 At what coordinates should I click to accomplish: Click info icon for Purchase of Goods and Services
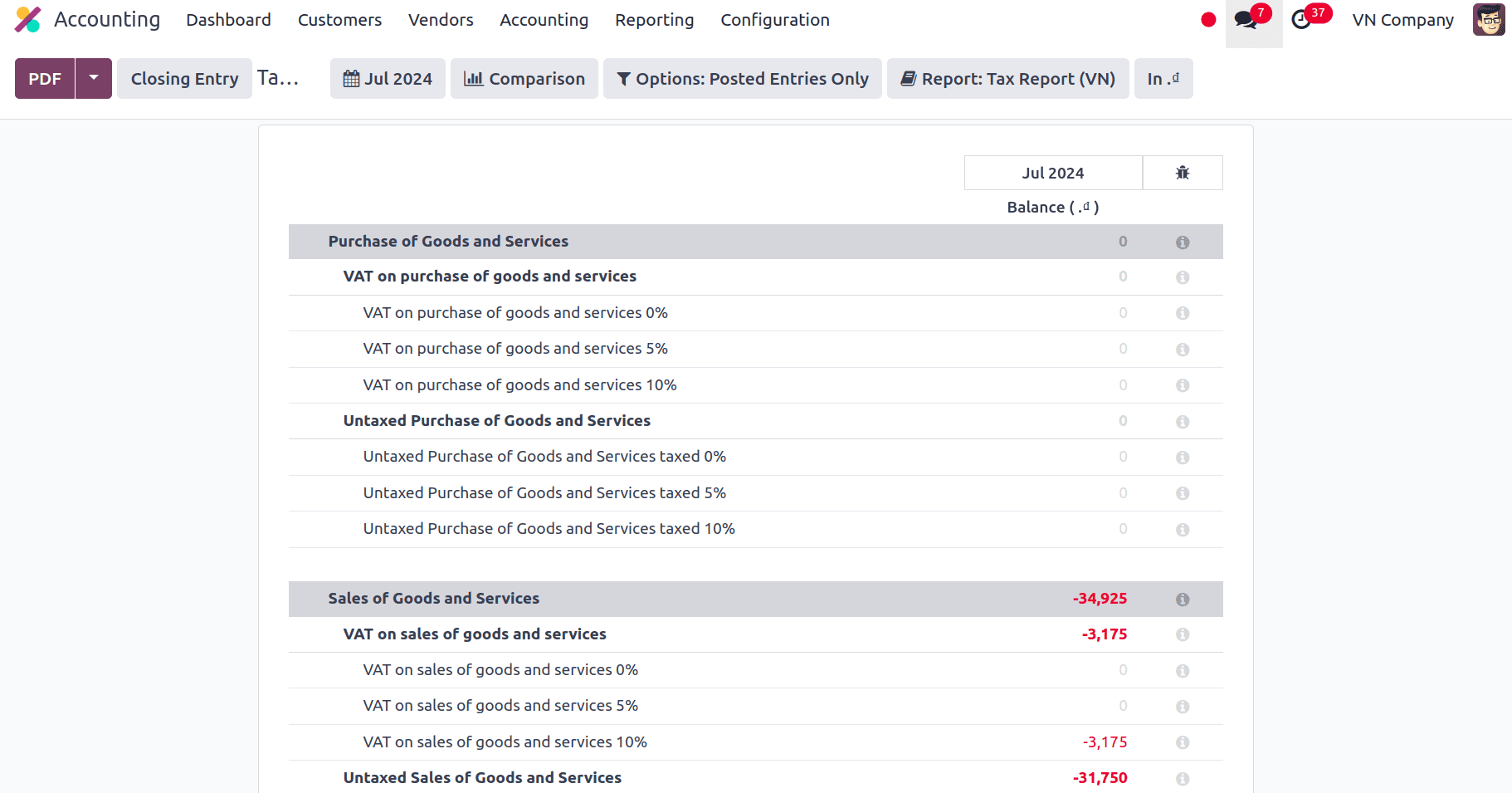tap(1183, 242)
